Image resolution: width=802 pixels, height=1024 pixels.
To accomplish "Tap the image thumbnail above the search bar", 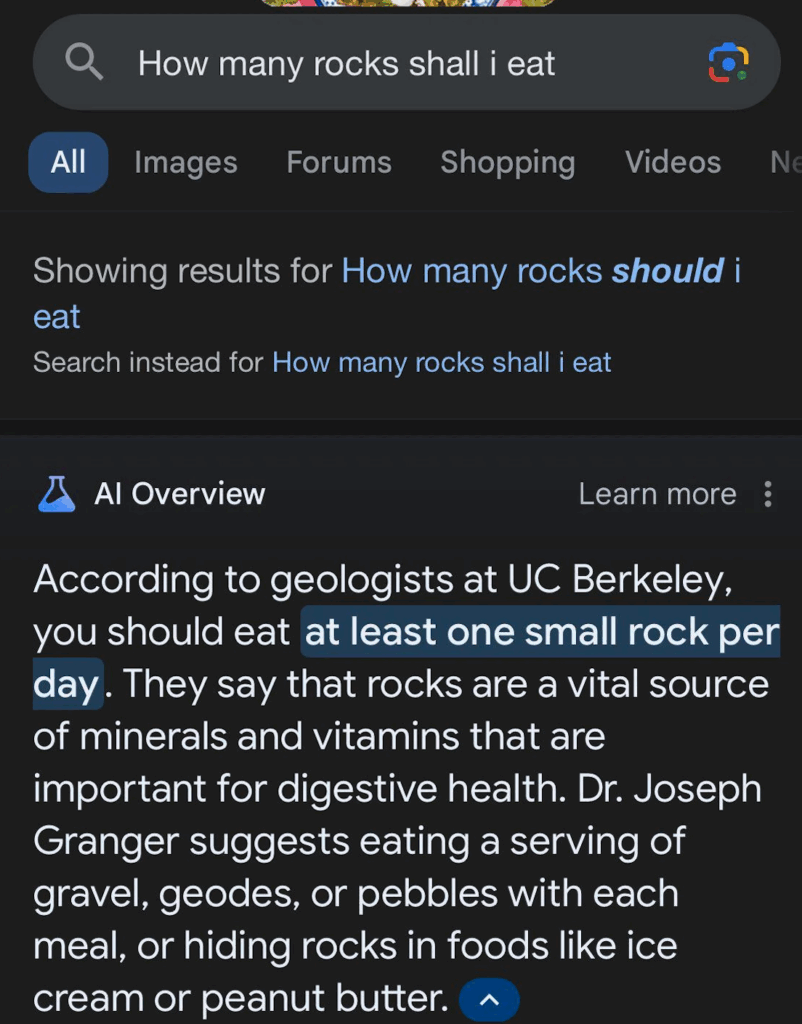I will pos(408,3).
